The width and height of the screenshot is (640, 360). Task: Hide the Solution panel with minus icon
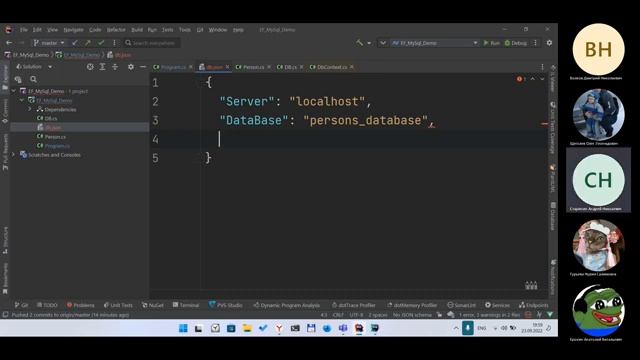143,67
